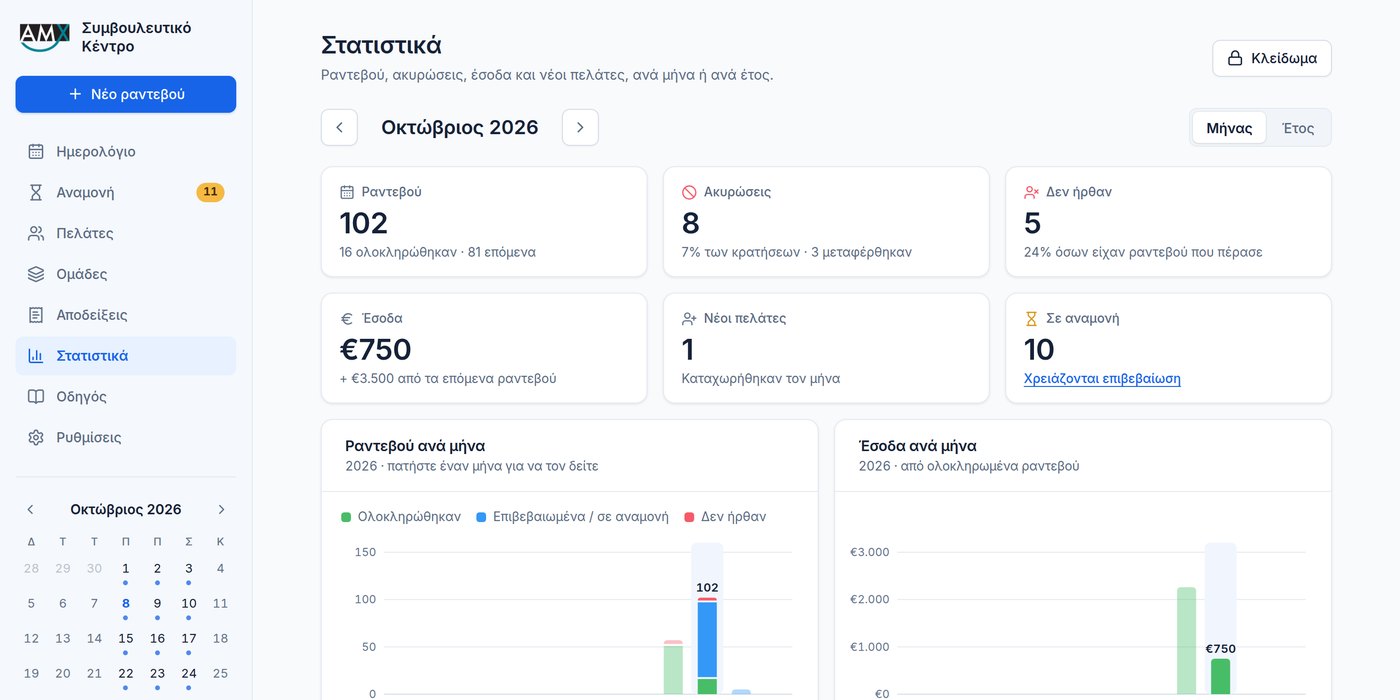1400x700 pixels.
Task: Click green legend swatch for Ολοκληρώθηκαν
Action: tap(346, 517)
